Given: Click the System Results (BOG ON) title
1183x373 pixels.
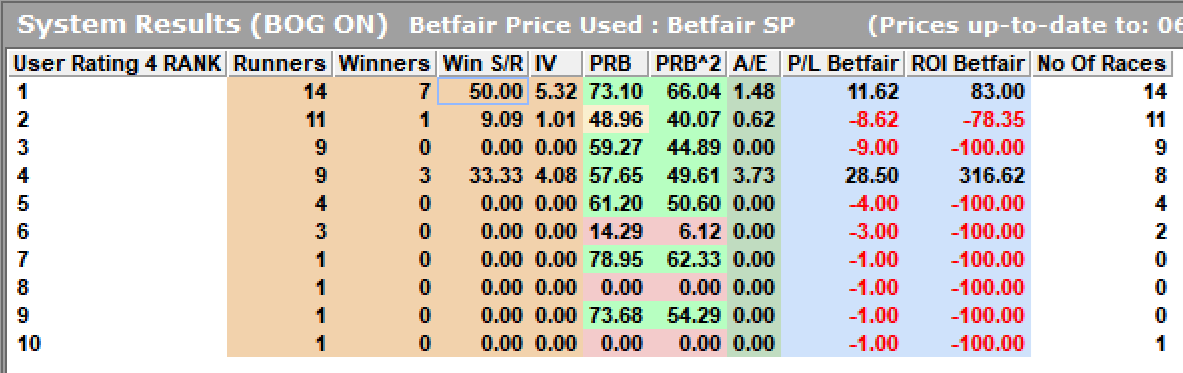Looking at the screenshot, I should [203, 25].
